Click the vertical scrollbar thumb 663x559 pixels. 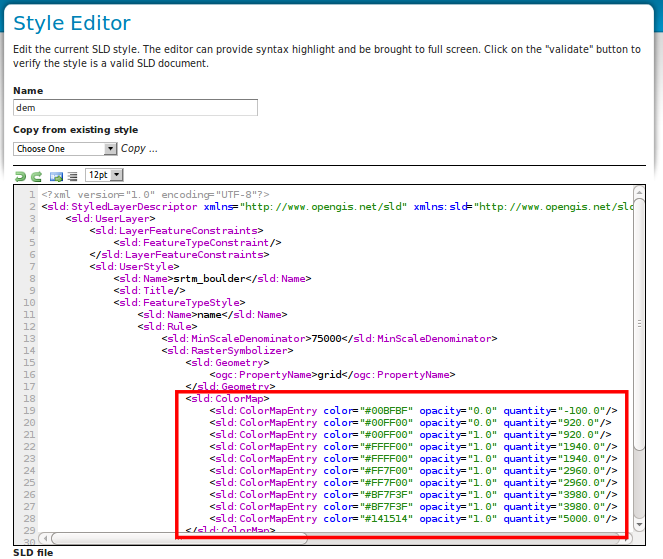639,324
